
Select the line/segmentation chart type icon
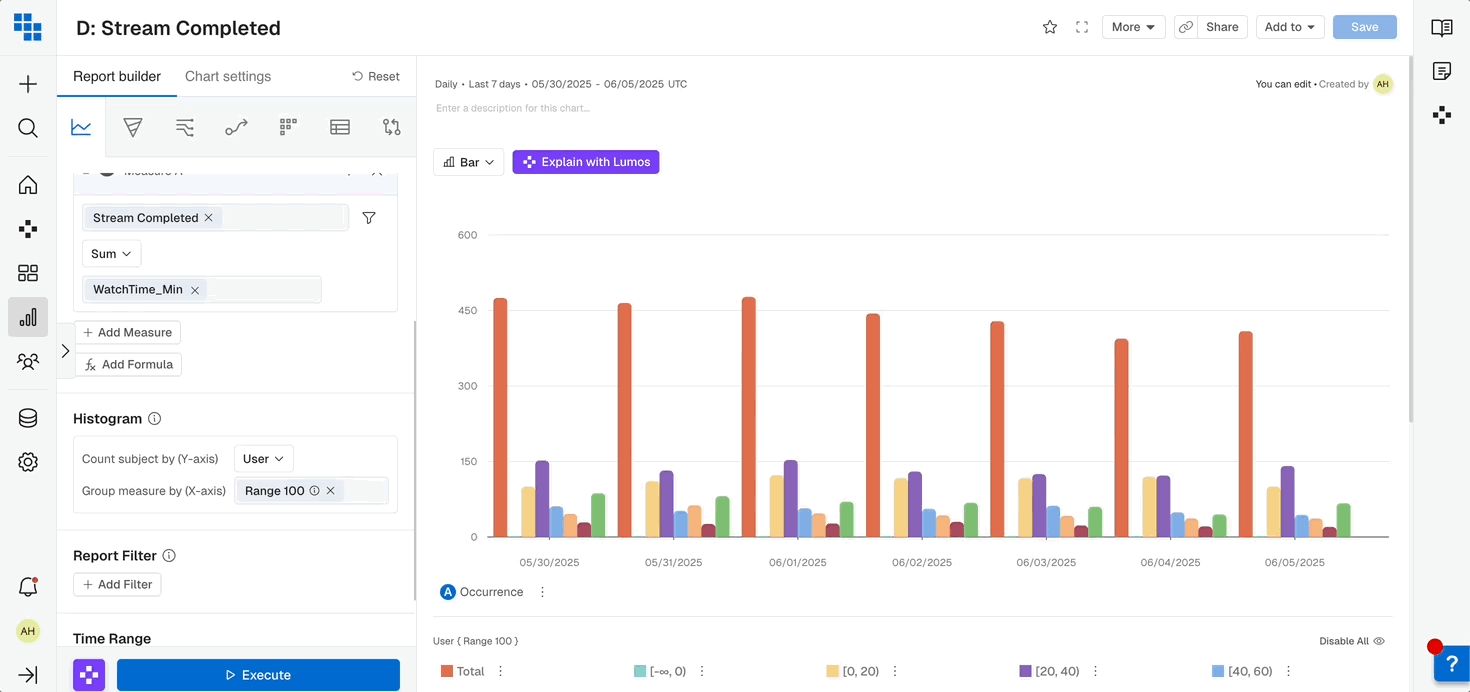[x=81, y=127]
